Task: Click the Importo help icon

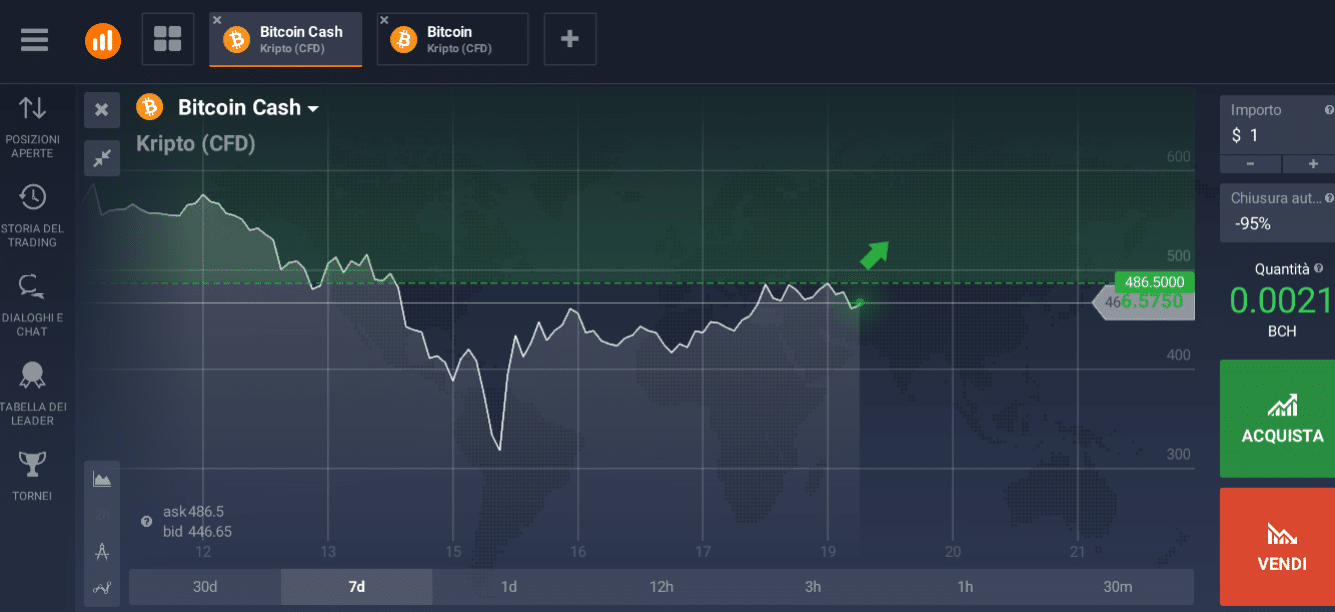Action: 1329,110
